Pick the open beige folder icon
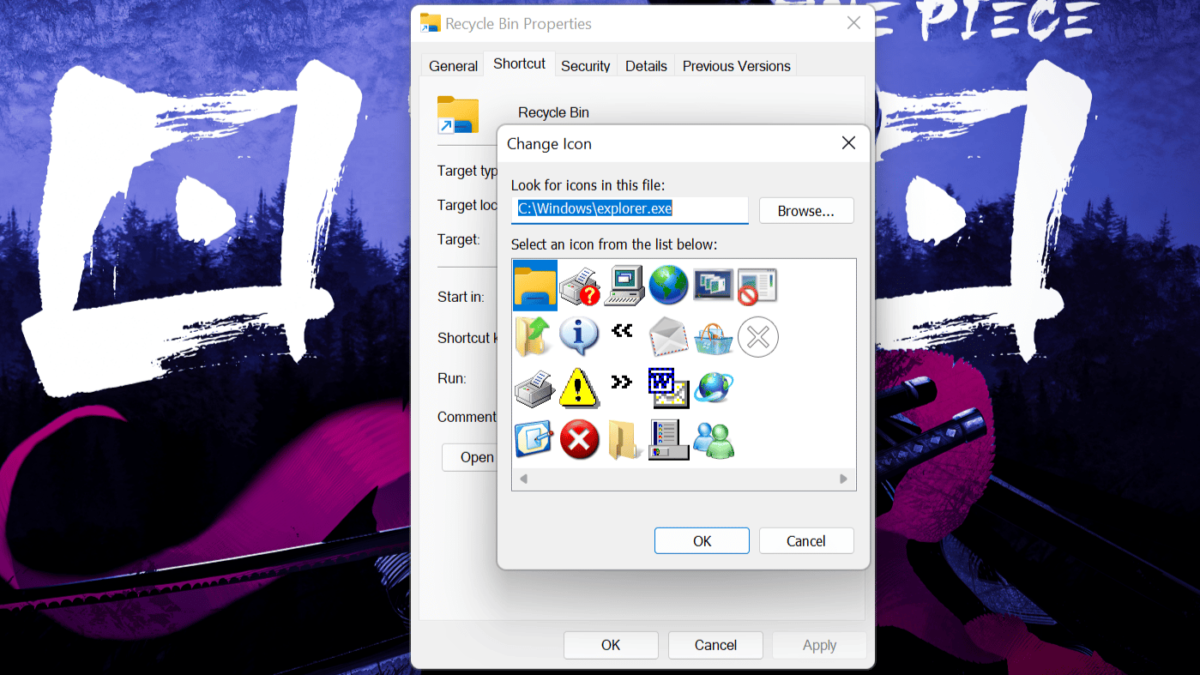The image size is (1200, 675). click(624, 439)
